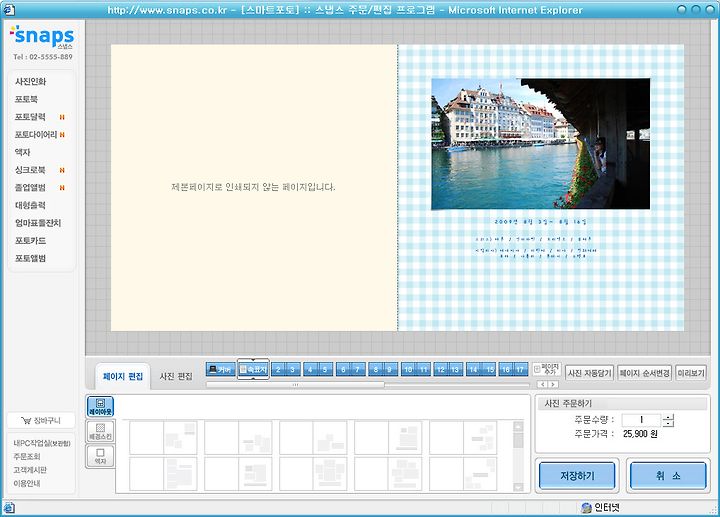Click the Tel : 02-5555-889 text
This screenshot has width=720, height=517.
click(x=43, y=57)
